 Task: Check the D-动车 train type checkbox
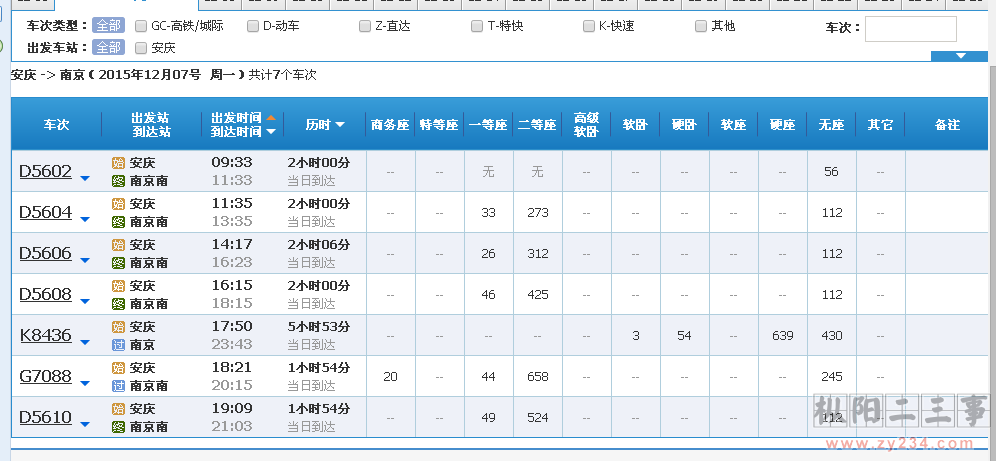(253, 26)
